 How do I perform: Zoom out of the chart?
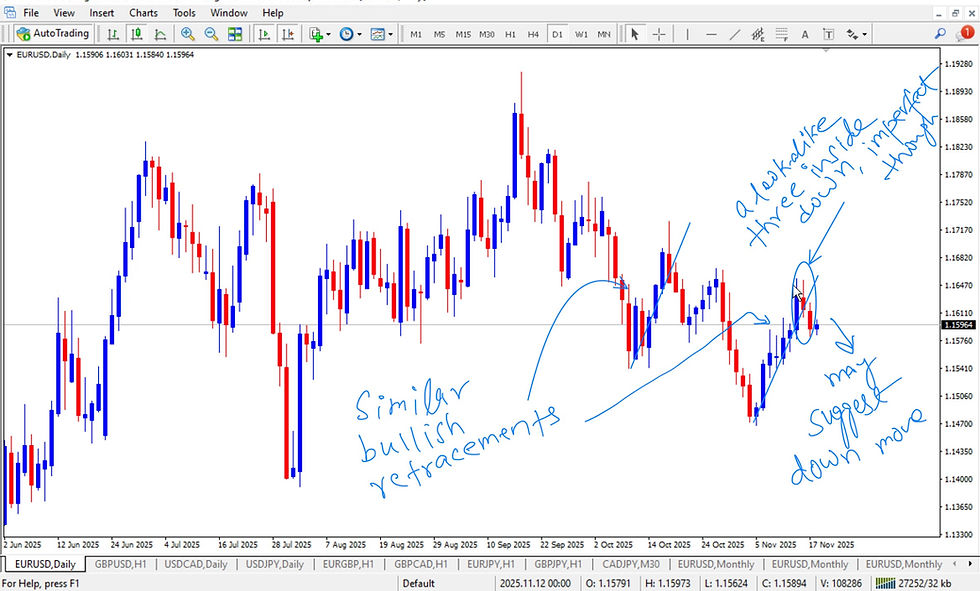tap(211, 34)
